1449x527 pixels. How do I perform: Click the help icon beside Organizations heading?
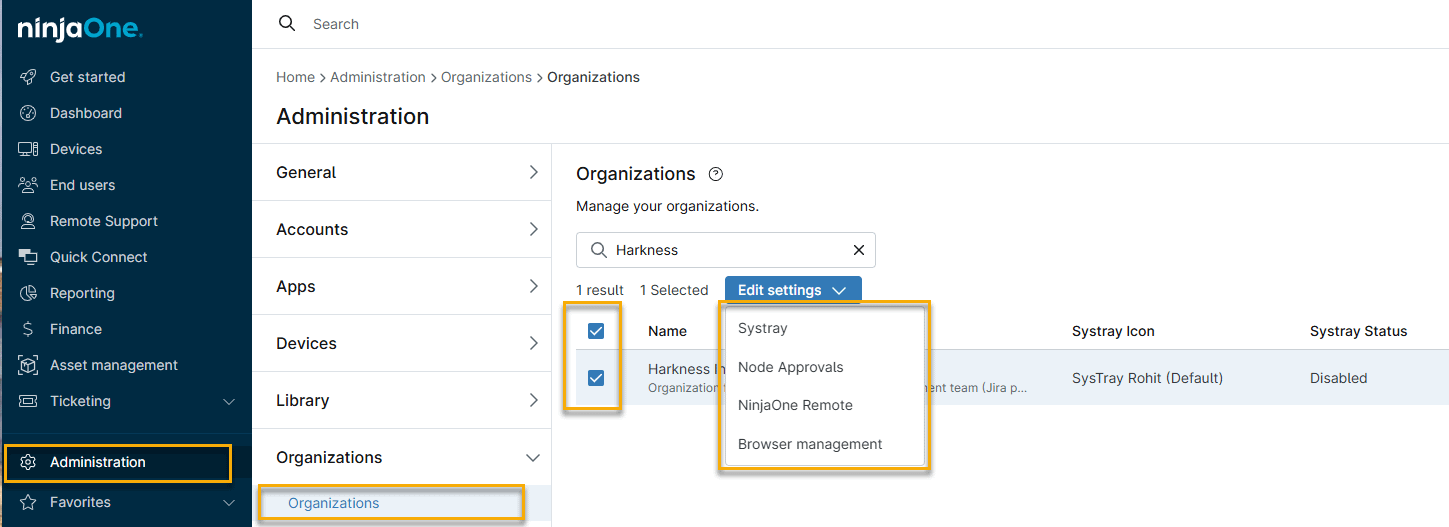click(x=715, y=174)
